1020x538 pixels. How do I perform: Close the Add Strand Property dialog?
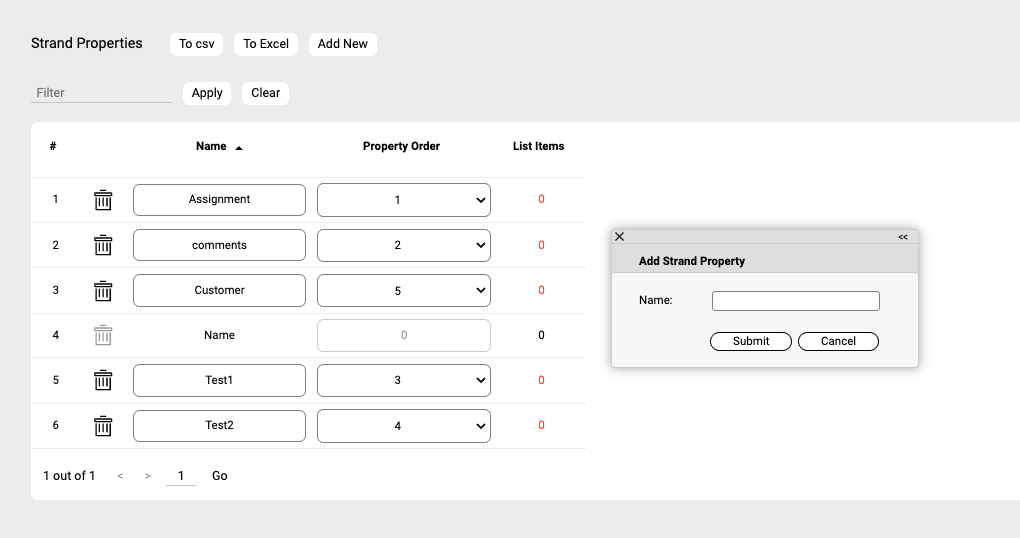tap(619, 237)
